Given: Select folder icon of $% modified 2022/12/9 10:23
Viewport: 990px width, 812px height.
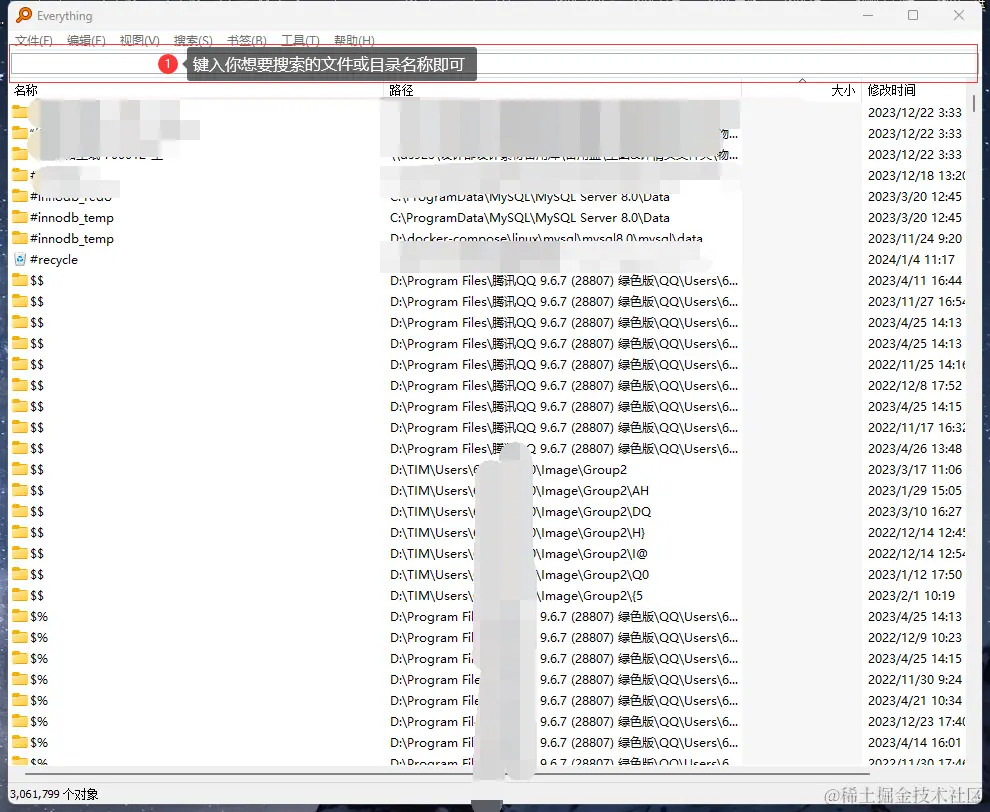Looking at the screenshot, I should coord(20,637).
